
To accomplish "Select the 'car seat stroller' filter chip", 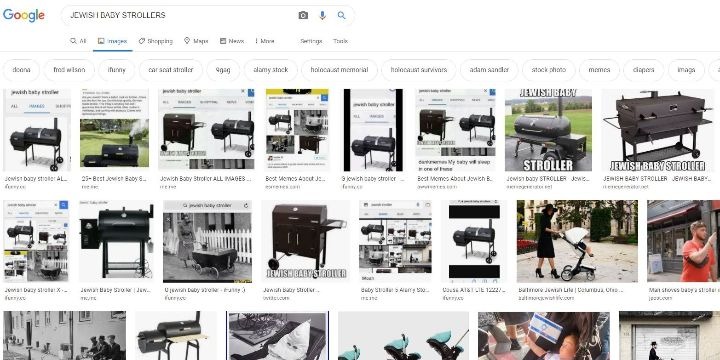I will [x=171, y=70].
